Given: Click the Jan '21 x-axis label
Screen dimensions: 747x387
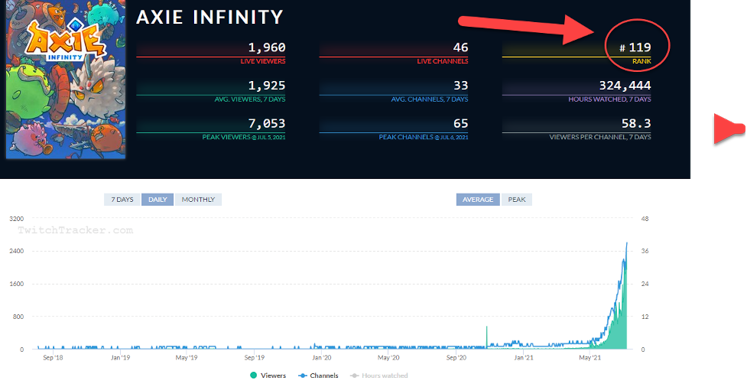Looking at the screenshot, I should pos(524,357).
